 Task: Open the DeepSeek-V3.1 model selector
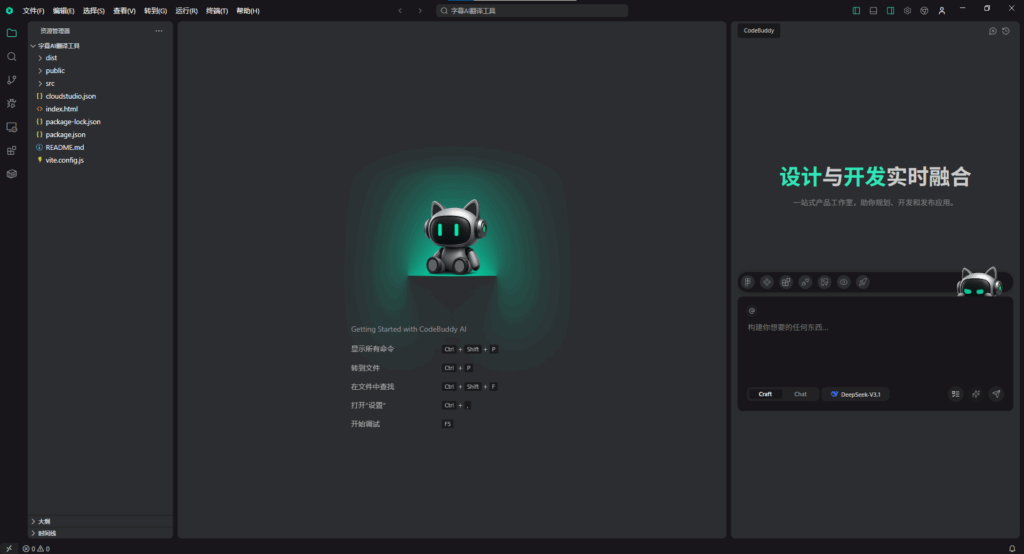point(855,394)
